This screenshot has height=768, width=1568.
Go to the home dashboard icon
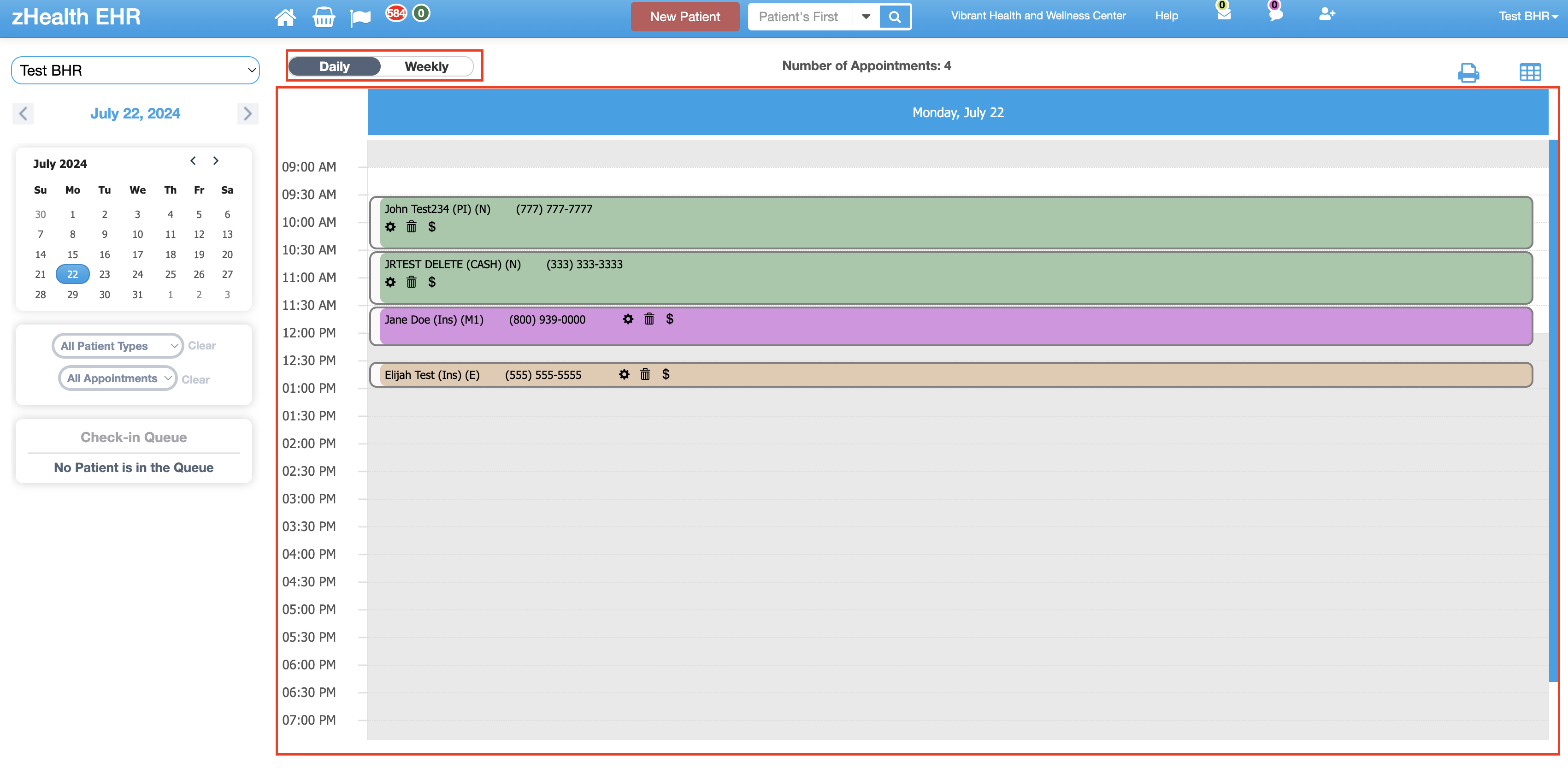[x=285, y=17]
